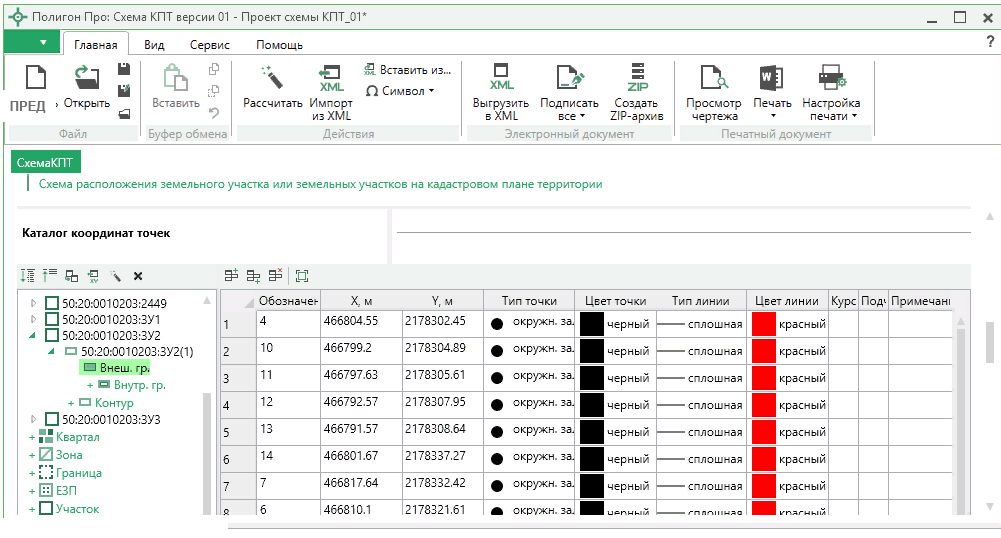
Task: Click the Создать ZIP-архив icon
Action: click(637, 78)
